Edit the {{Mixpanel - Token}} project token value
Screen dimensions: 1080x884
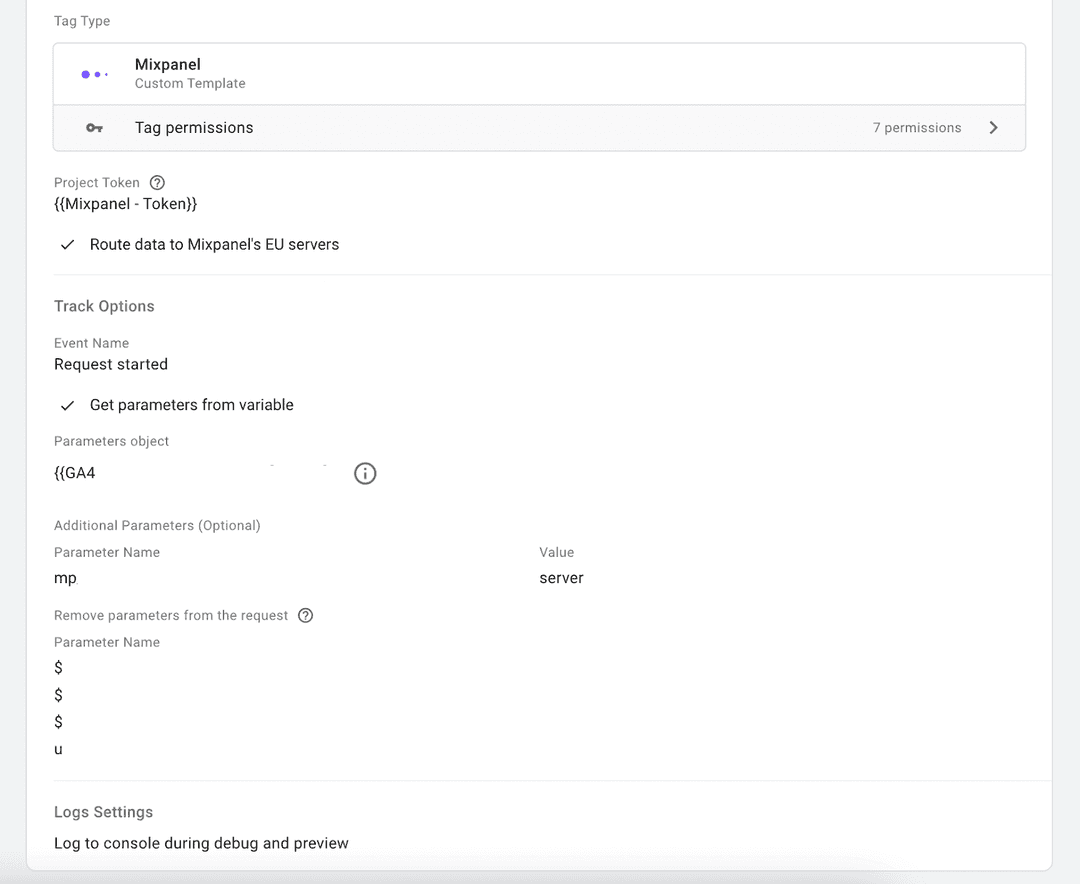coord(125,203)
